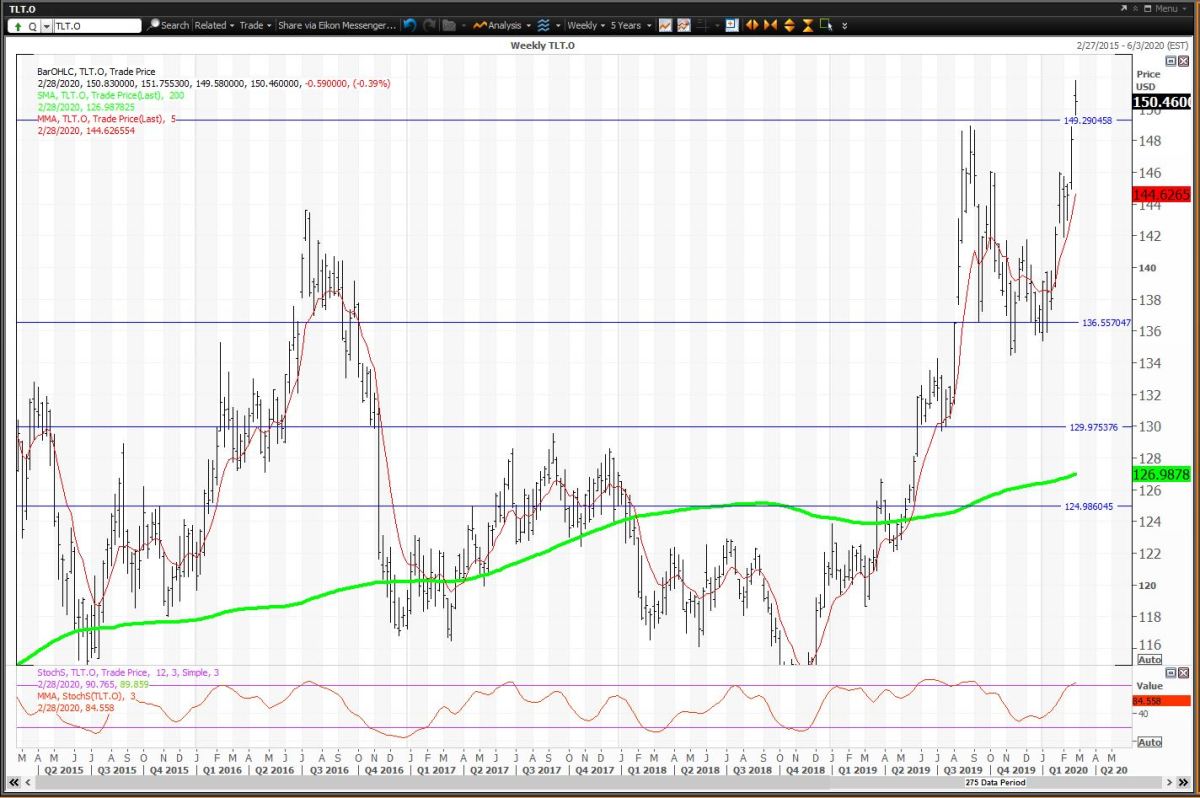Open the Trade menu
1200x798 pixels.
point(253,25)
